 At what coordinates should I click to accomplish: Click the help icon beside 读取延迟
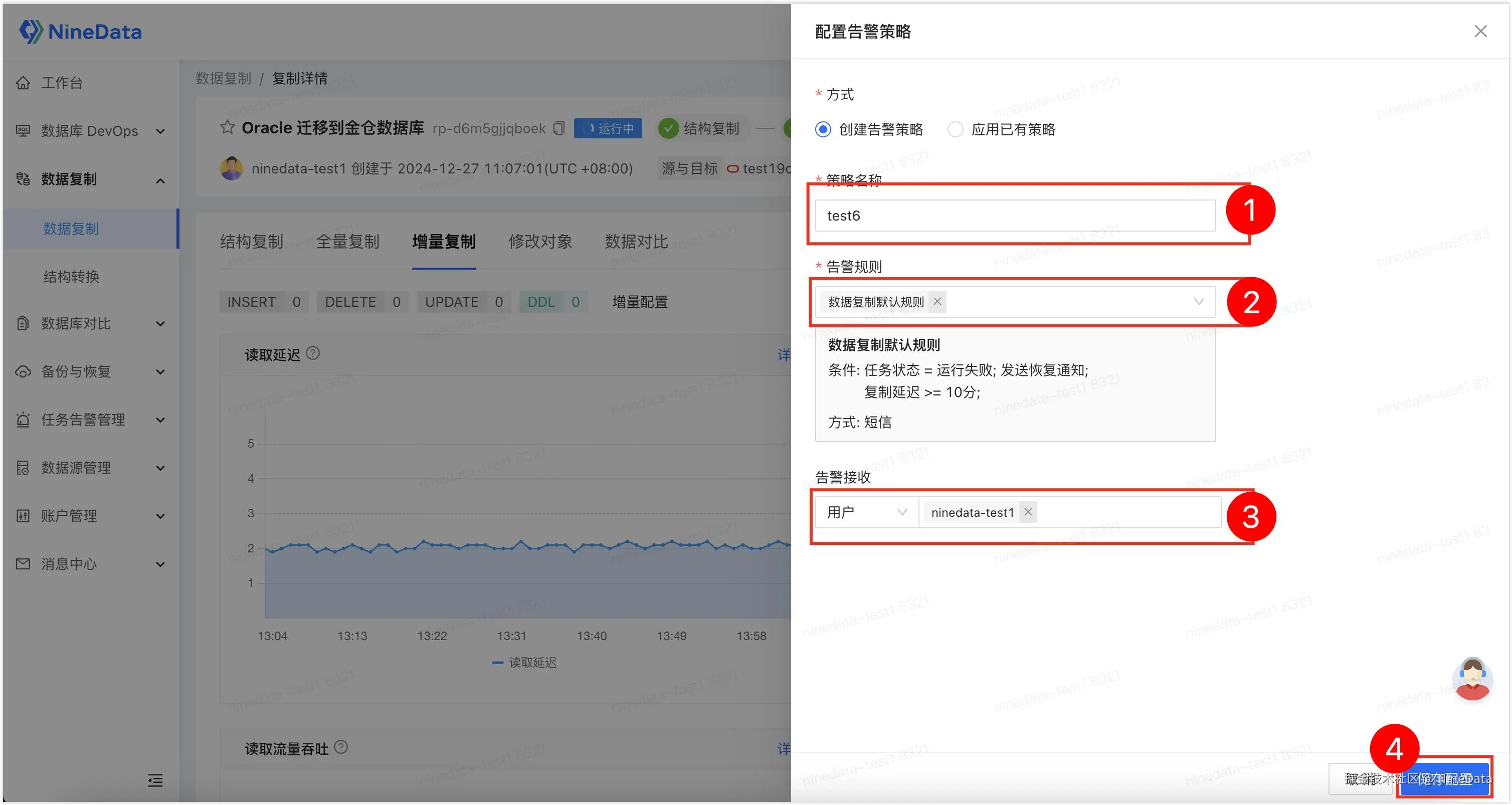pos(313,353)
